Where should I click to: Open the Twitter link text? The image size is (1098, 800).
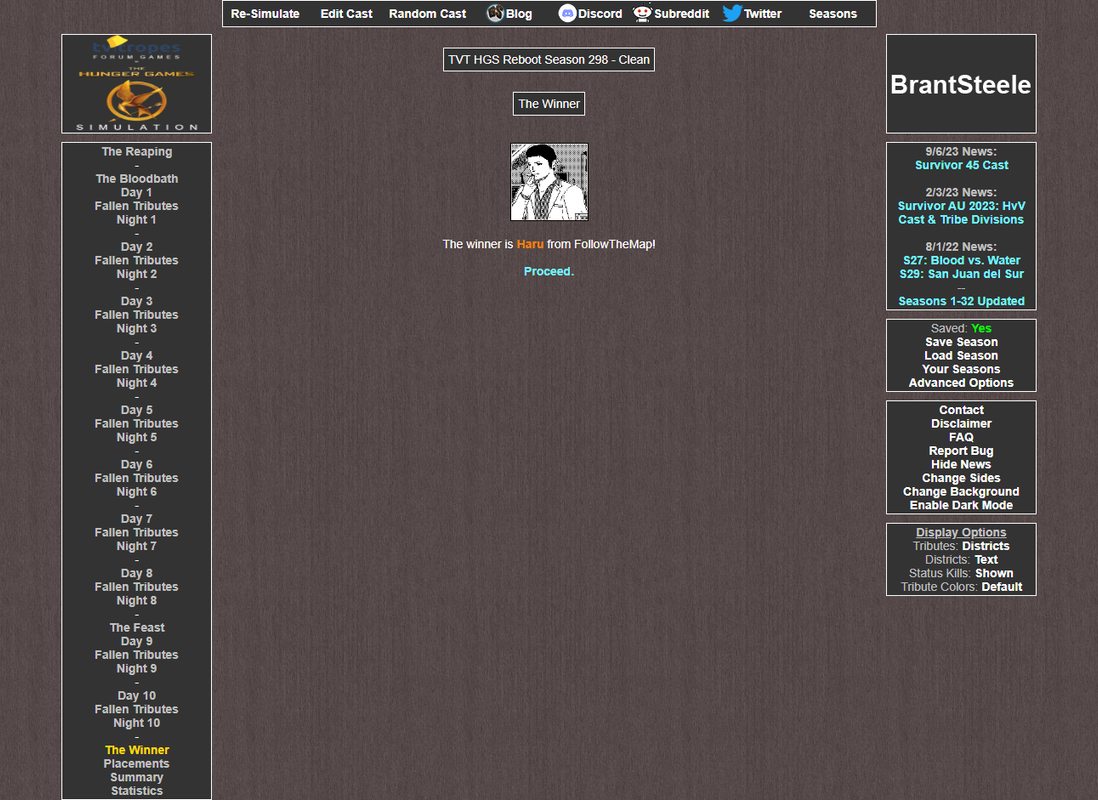[763, 14]
